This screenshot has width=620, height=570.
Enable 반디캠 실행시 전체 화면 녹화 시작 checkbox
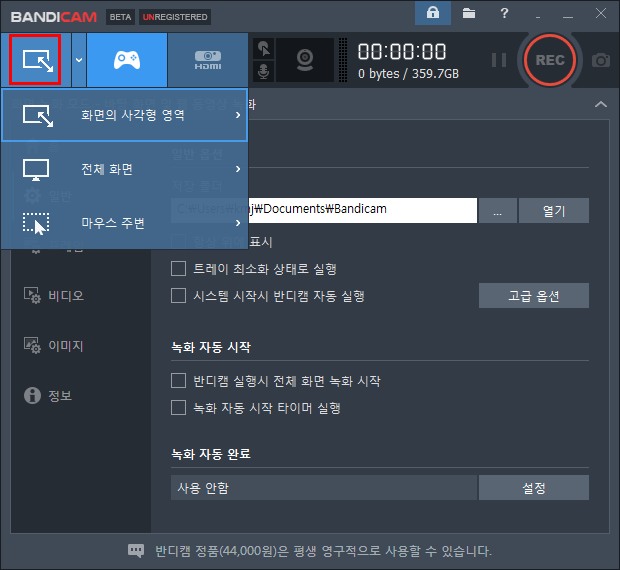[178, 381]
